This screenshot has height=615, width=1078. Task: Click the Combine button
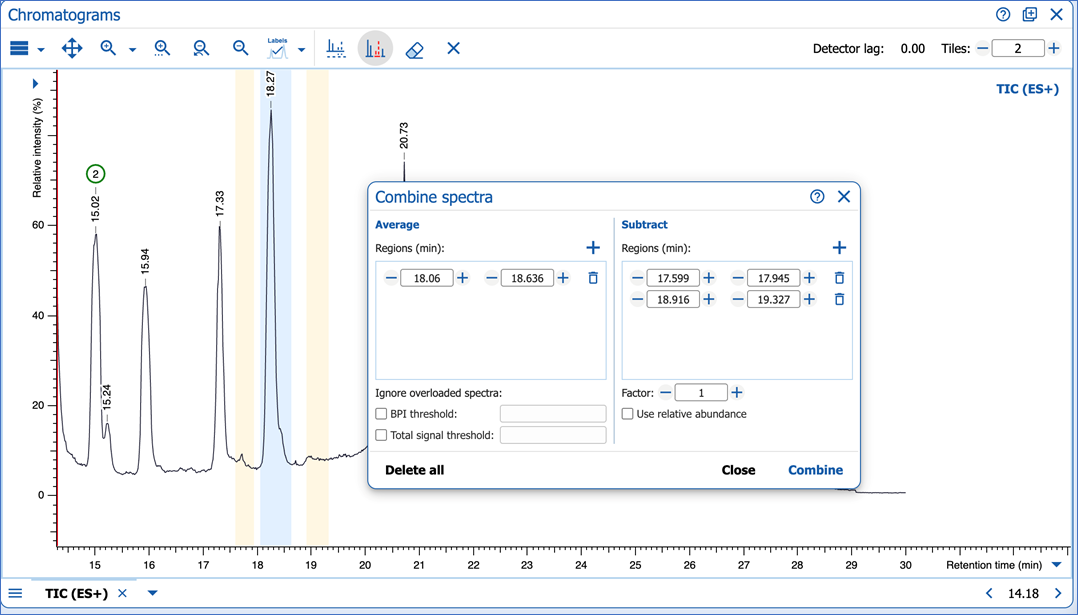coord(815,470)
